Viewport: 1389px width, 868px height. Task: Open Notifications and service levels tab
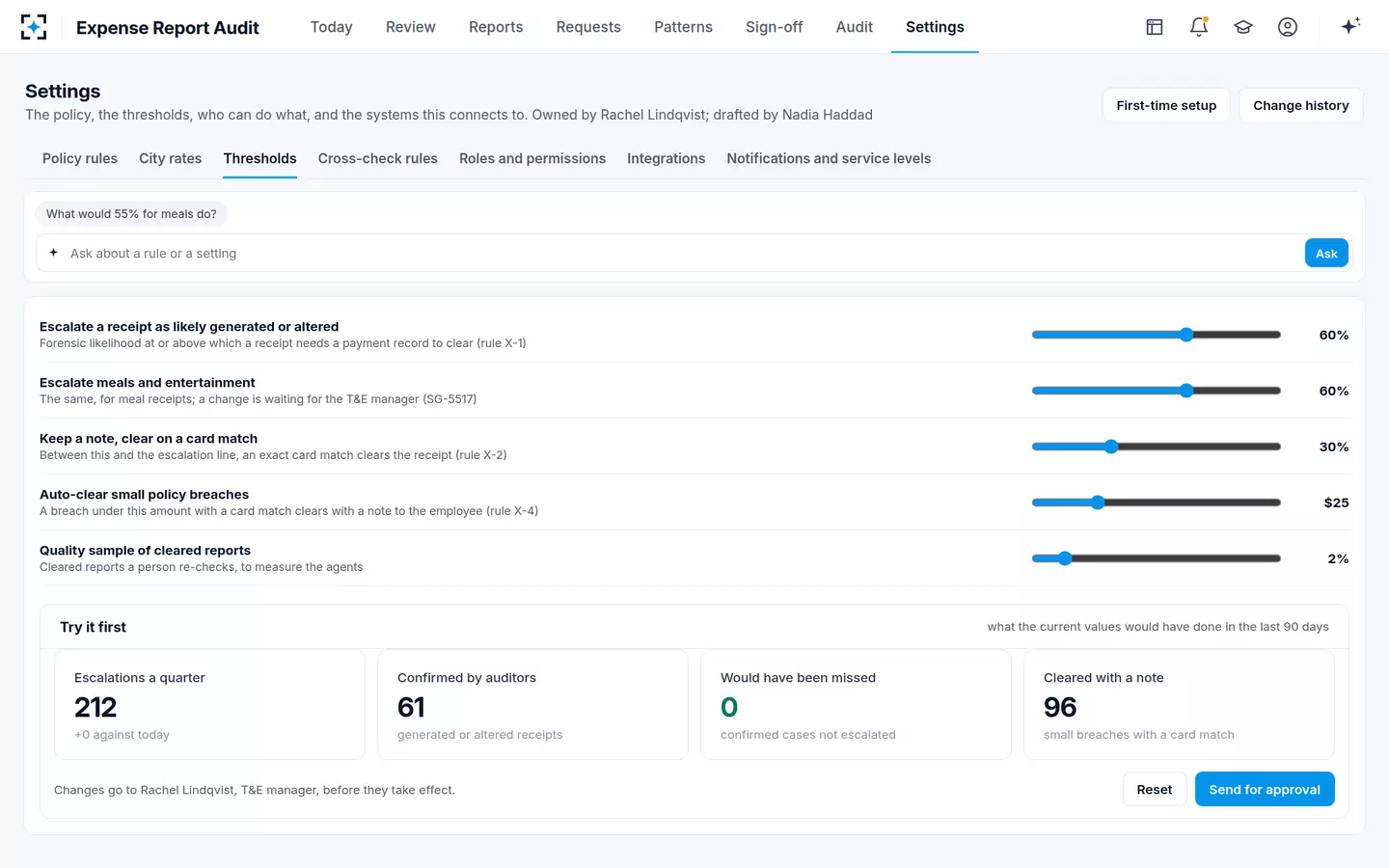[829, 158]
